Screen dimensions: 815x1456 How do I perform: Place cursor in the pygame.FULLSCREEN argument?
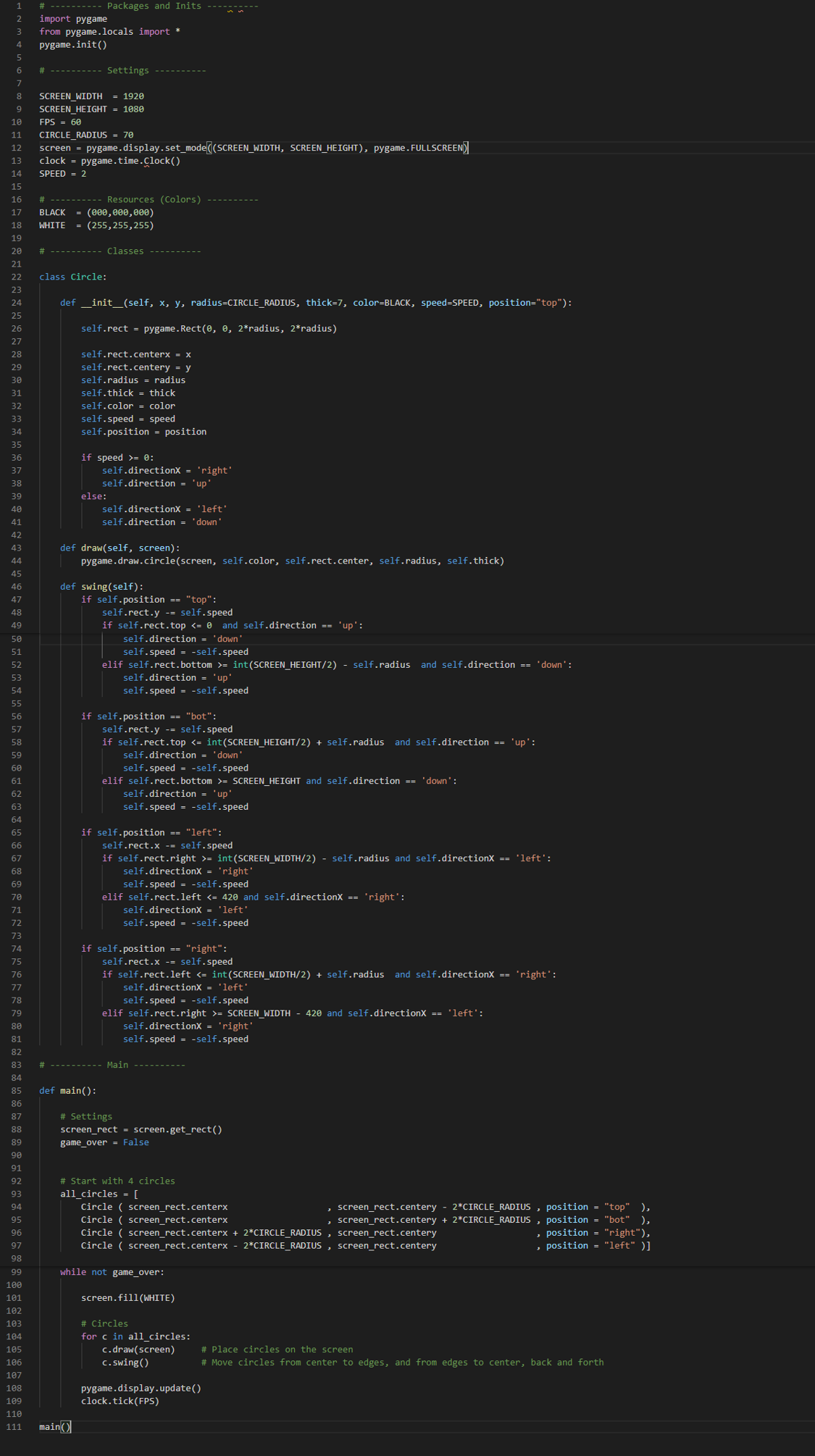click(x=419, y=148)
